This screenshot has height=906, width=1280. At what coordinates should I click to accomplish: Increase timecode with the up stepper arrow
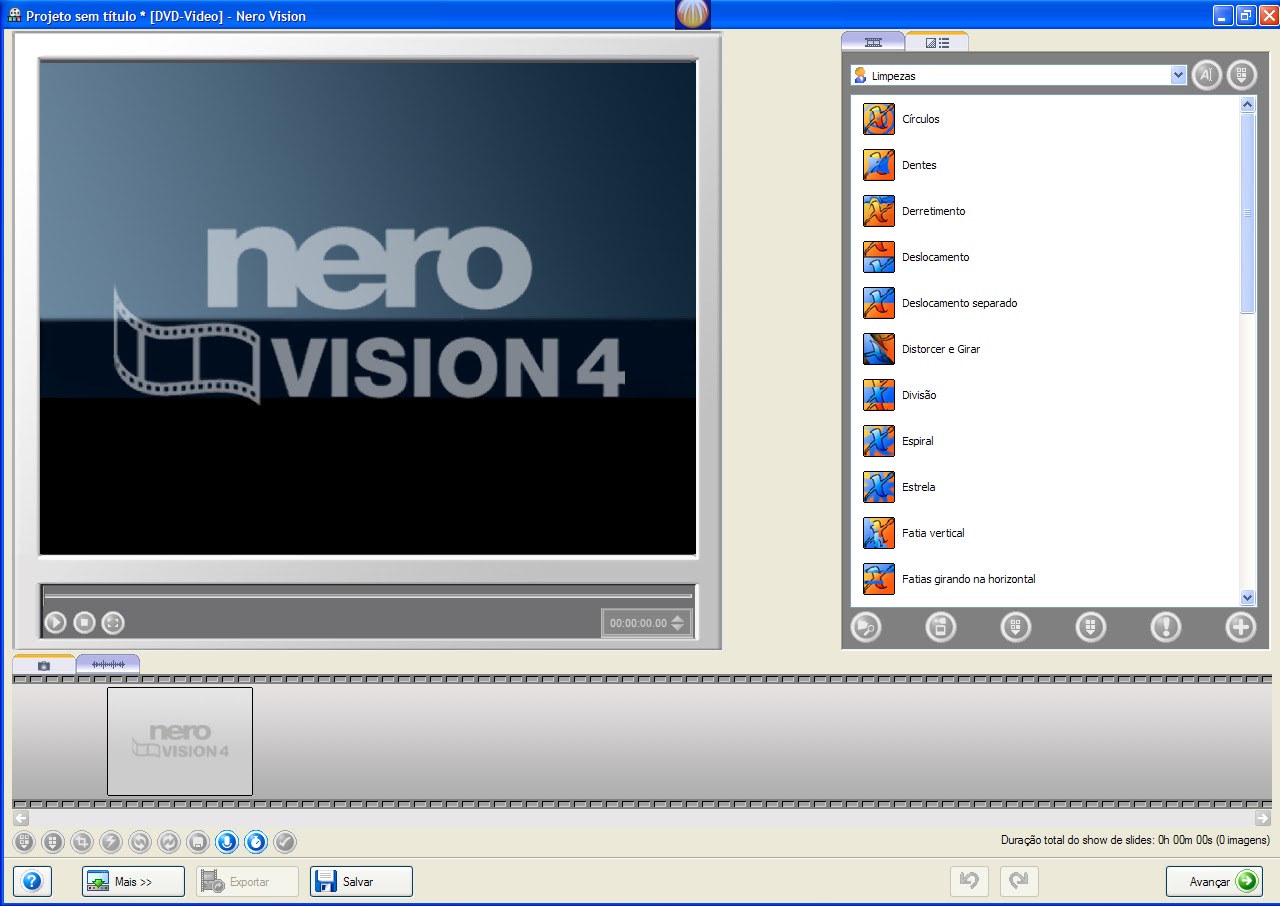678,618
